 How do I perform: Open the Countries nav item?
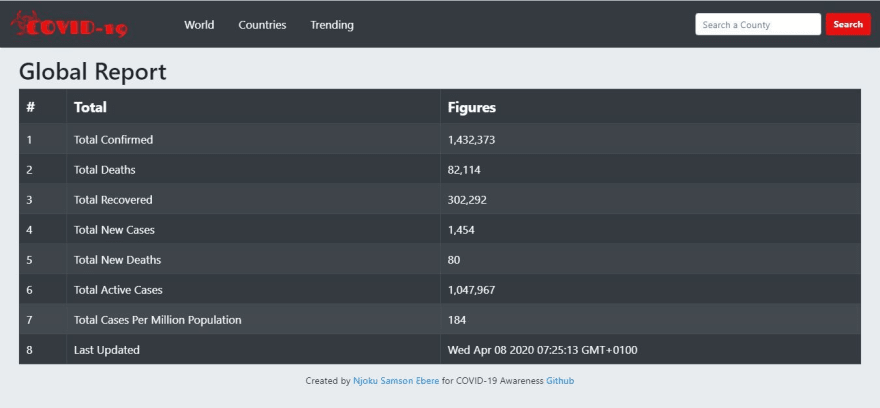(x=262, y=25)
